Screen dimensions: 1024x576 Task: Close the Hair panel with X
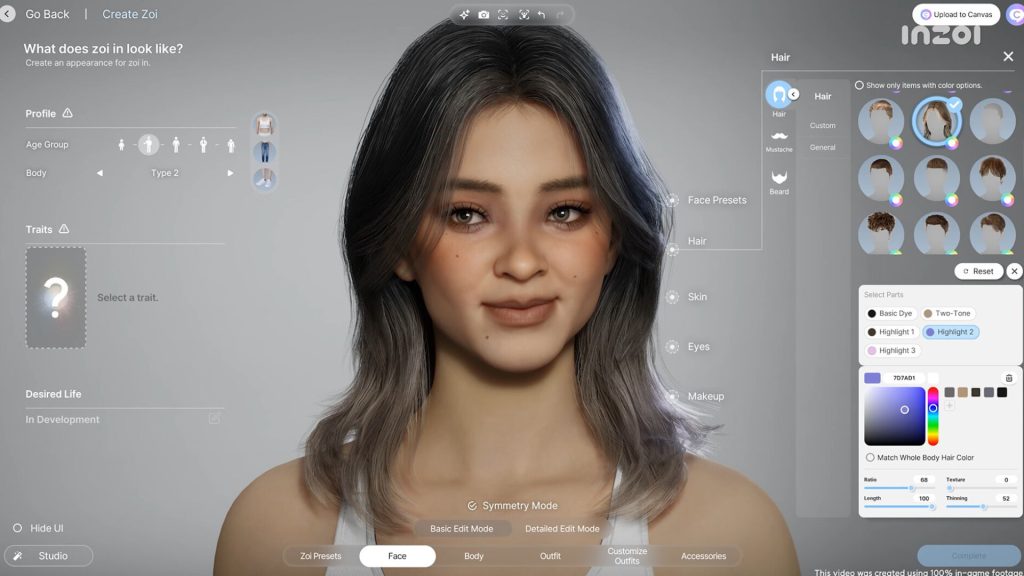tap(1008, 57)
